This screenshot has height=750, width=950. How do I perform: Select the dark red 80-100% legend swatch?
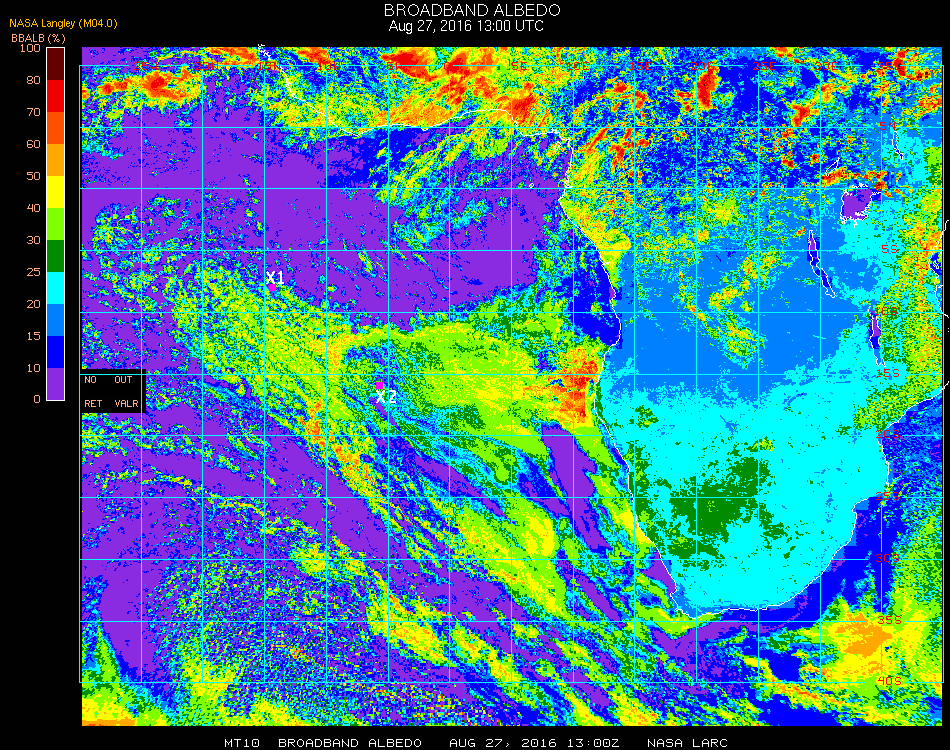click(55, 64)
